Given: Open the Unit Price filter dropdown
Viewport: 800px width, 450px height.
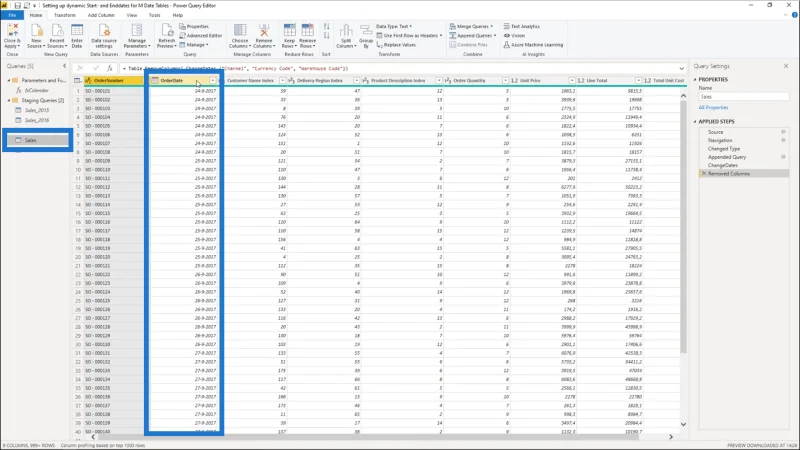Looking at the screenshot, I should click(x=572, y=81).
